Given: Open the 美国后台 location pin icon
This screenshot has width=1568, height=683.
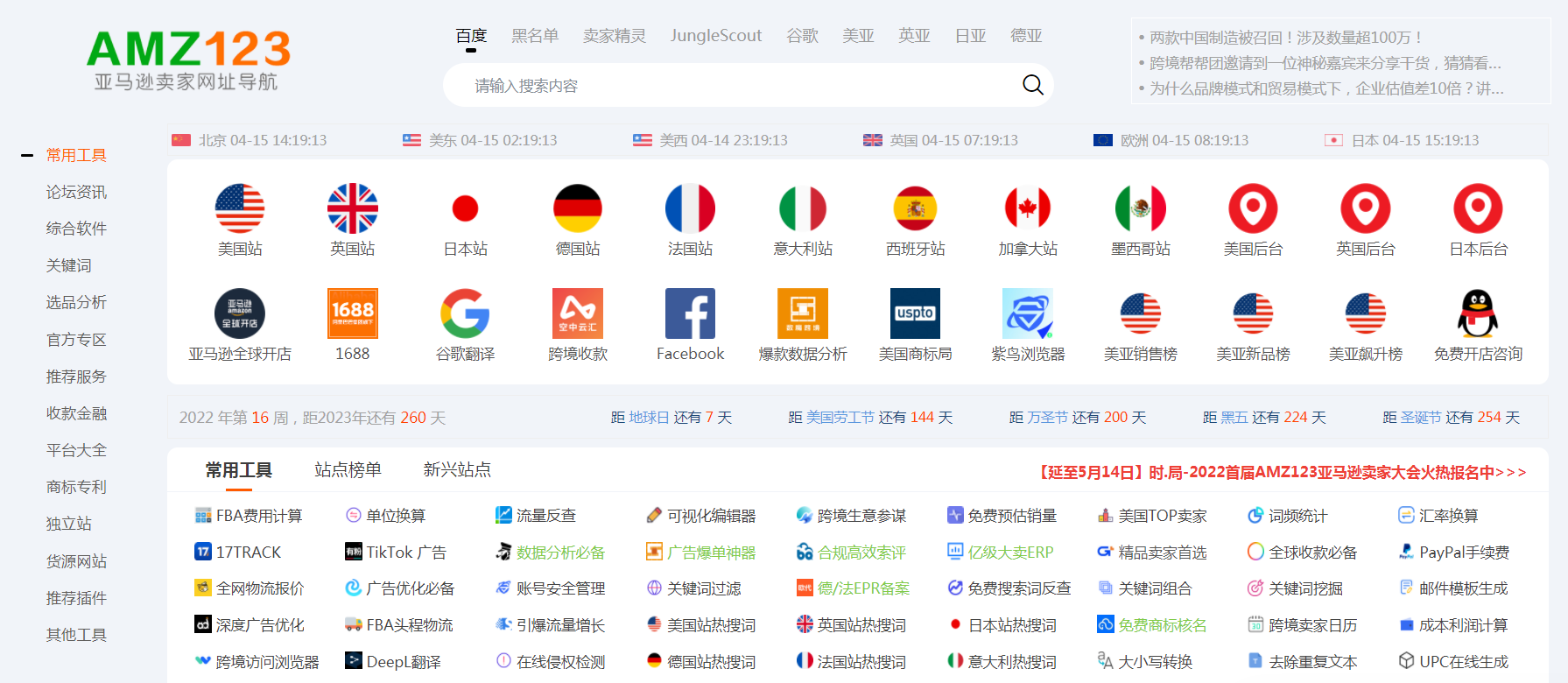Looking at the screenshot, I should pos(1253,208).
